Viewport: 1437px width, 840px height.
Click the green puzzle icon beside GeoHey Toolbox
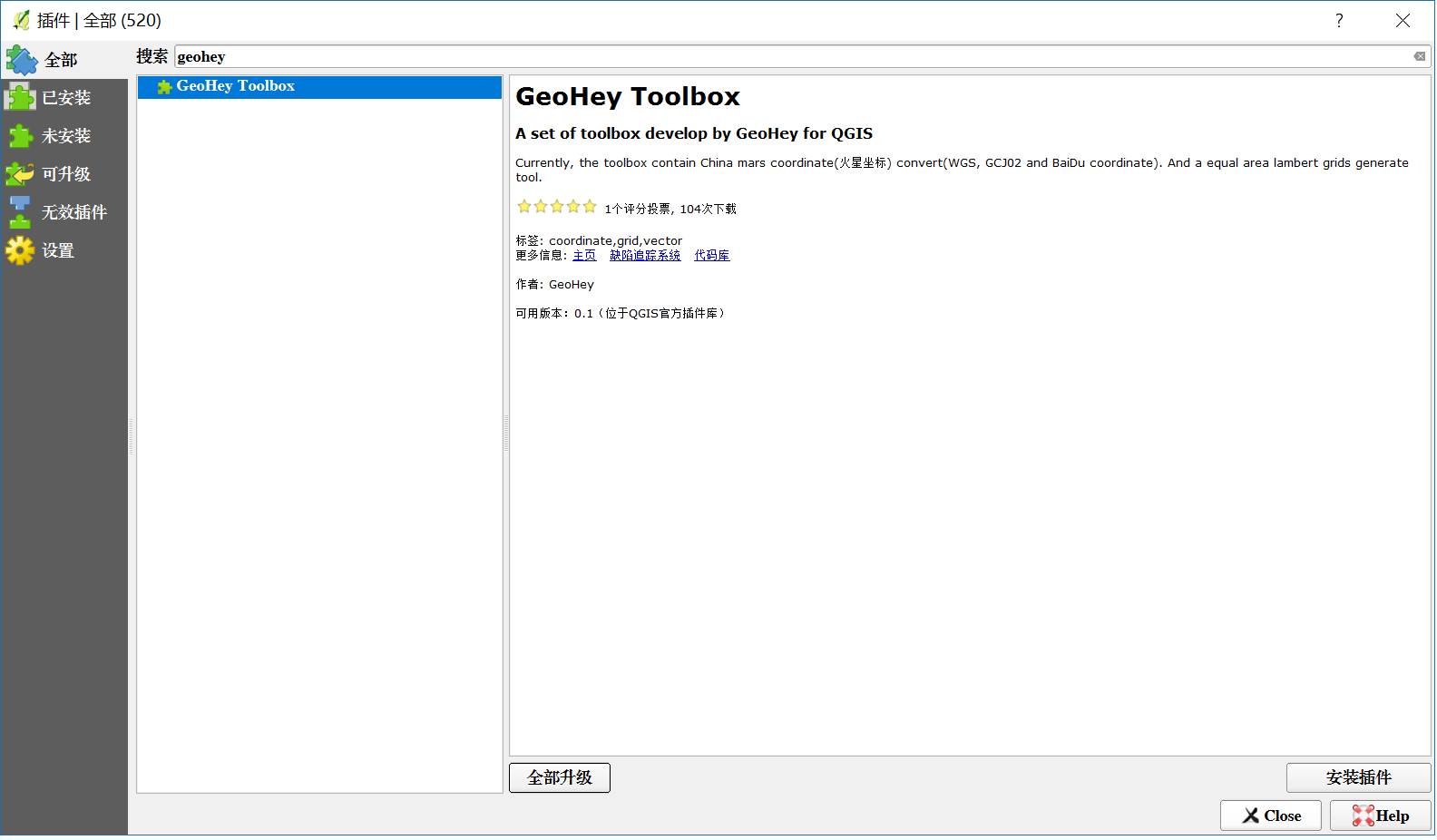(164, 87)
